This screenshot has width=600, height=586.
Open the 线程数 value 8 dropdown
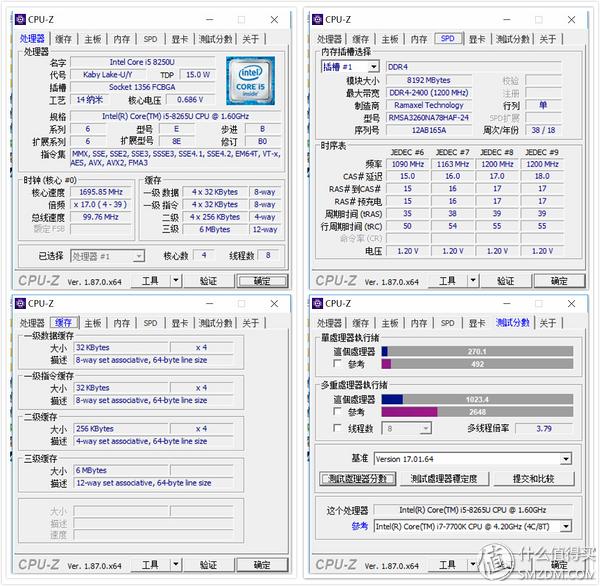click(x=426, y=428)
